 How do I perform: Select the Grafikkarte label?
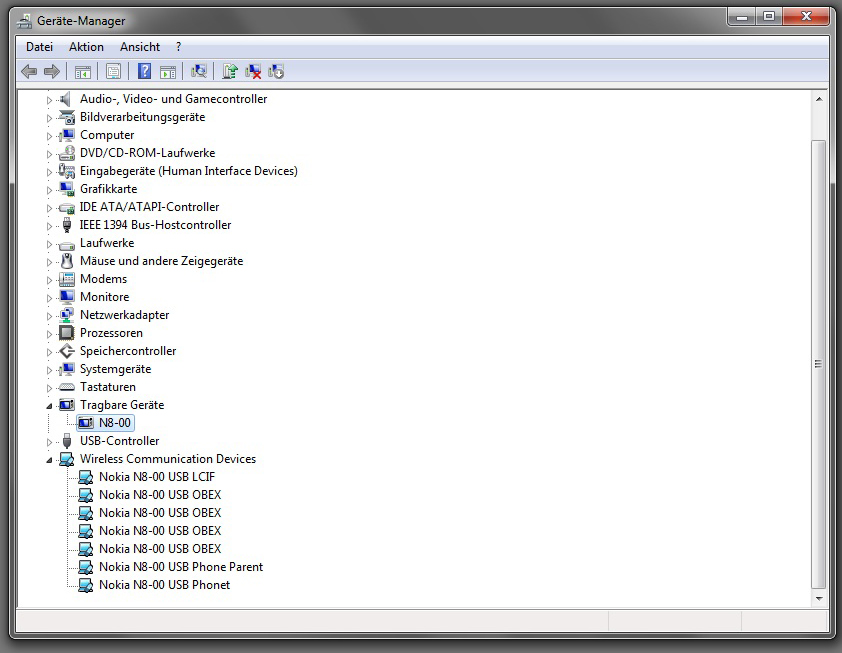(108, 189)
